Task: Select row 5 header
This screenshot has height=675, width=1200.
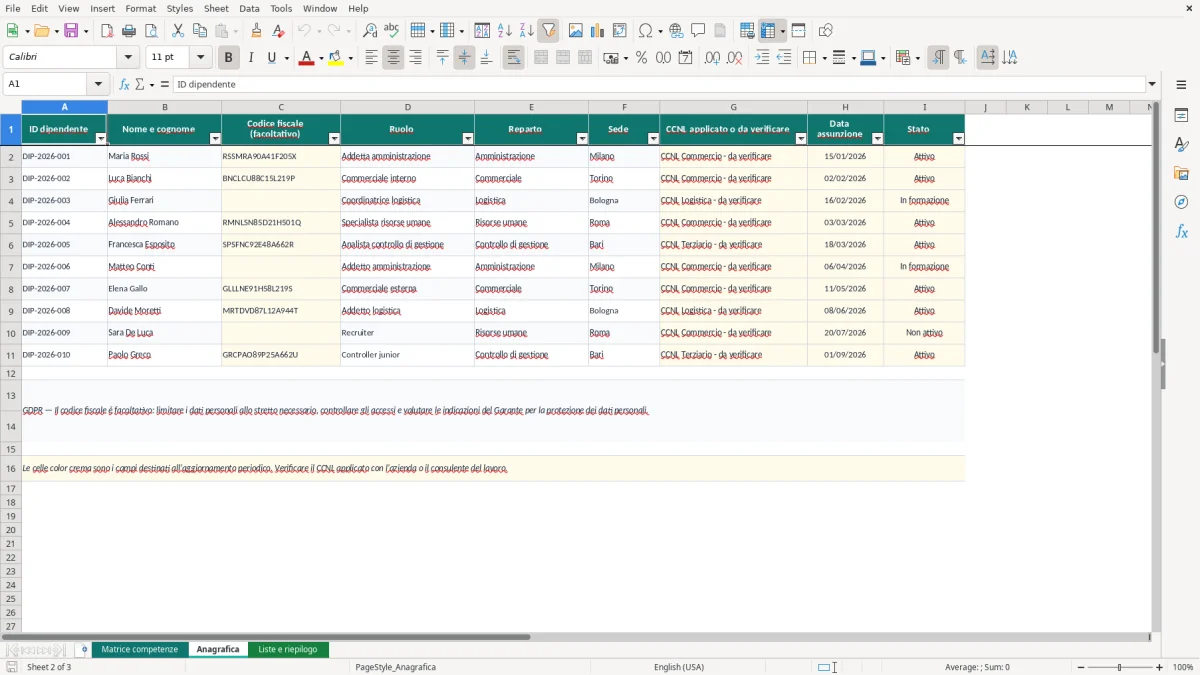Action: pos(11,223)
